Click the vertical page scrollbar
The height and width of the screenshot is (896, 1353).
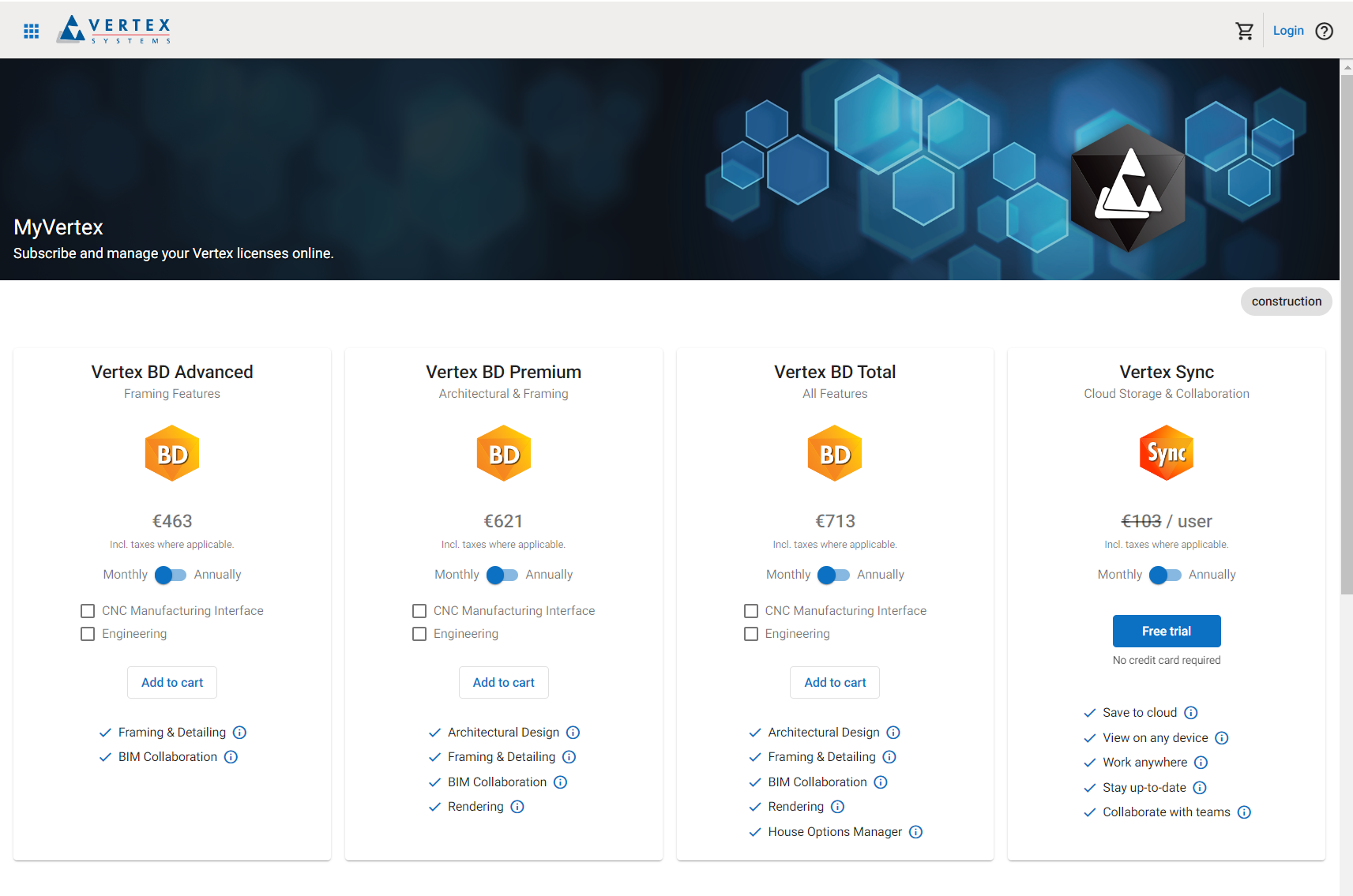[x=1347, y=336]
